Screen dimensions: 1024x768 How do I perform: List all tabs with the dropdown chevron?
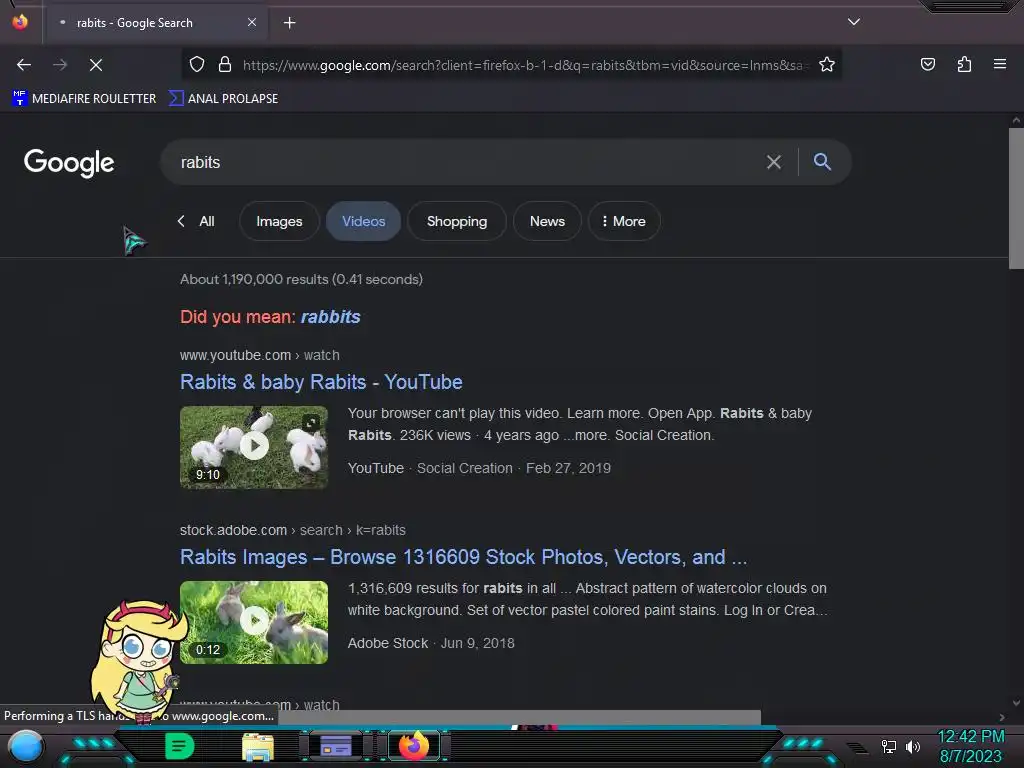click(x=854, y=22)
